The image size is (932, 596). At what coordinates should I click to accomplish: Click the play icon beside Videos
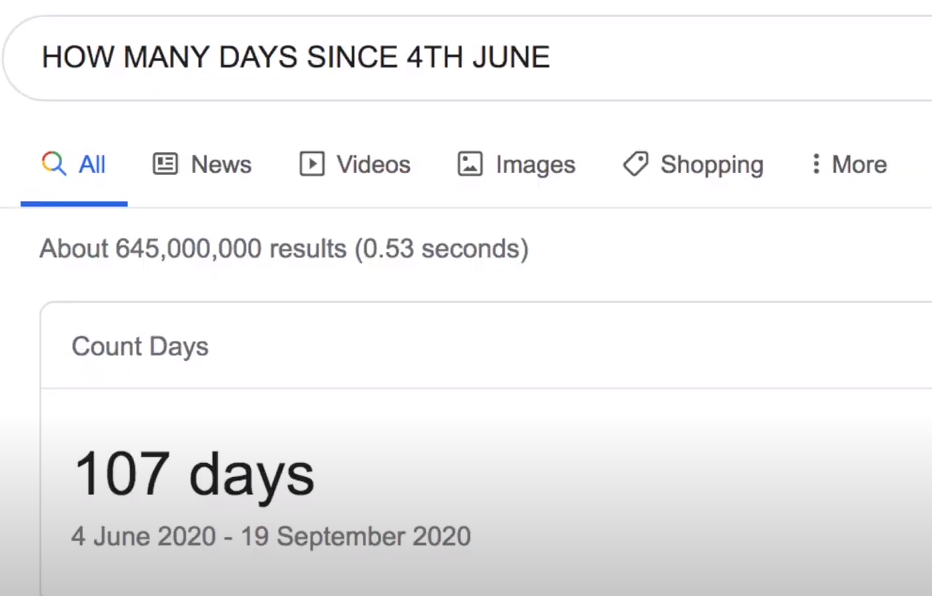pyautogui.click(x=312, y=164)
